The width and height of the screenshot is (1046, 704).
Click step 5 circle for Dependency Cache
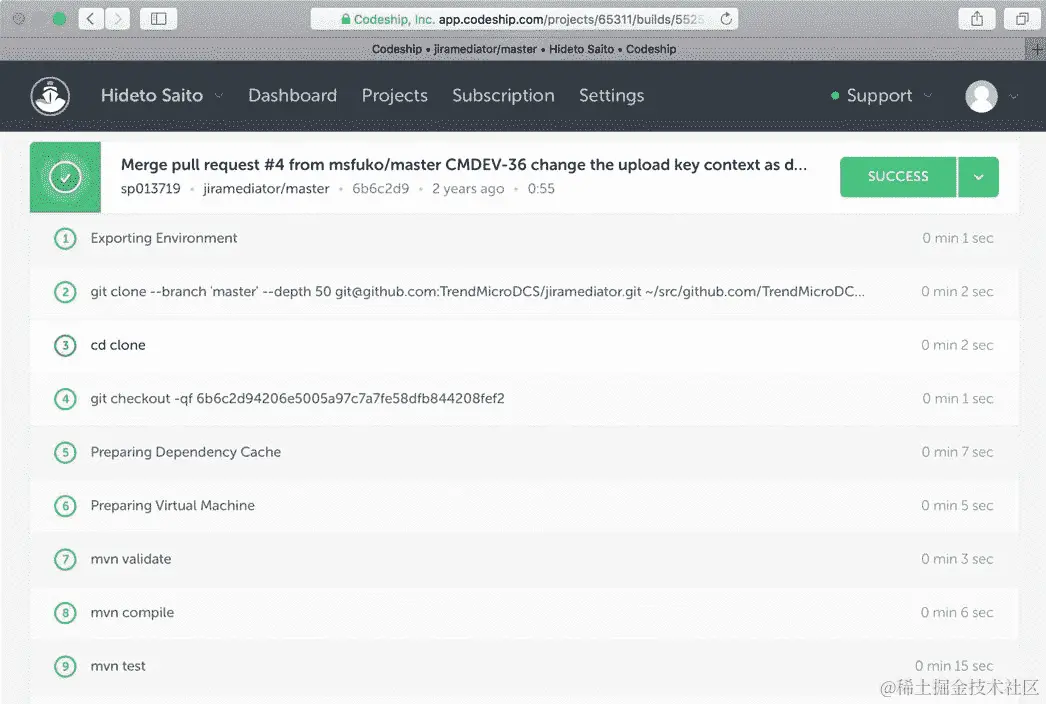[65, 452]
